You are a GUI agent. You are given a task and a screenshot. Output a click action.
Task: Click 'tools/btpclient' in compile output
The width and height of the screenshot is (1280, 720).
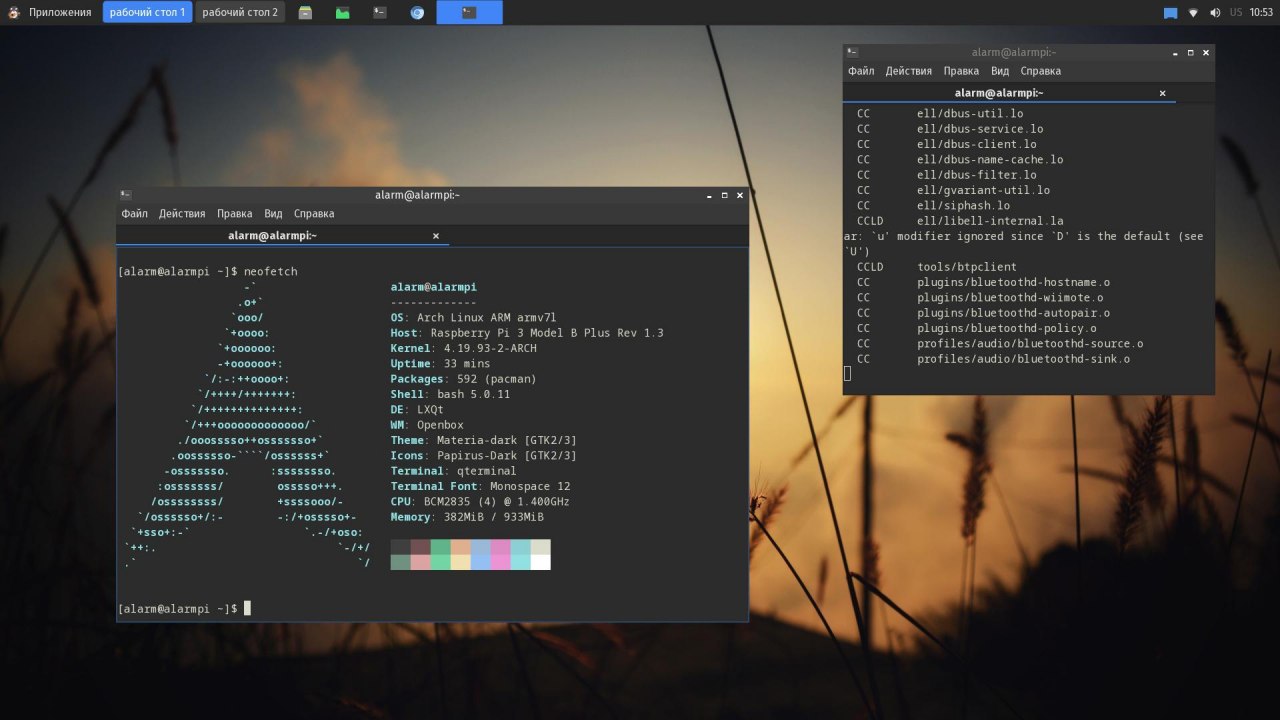pyautogui.click(x=967, y=267)
